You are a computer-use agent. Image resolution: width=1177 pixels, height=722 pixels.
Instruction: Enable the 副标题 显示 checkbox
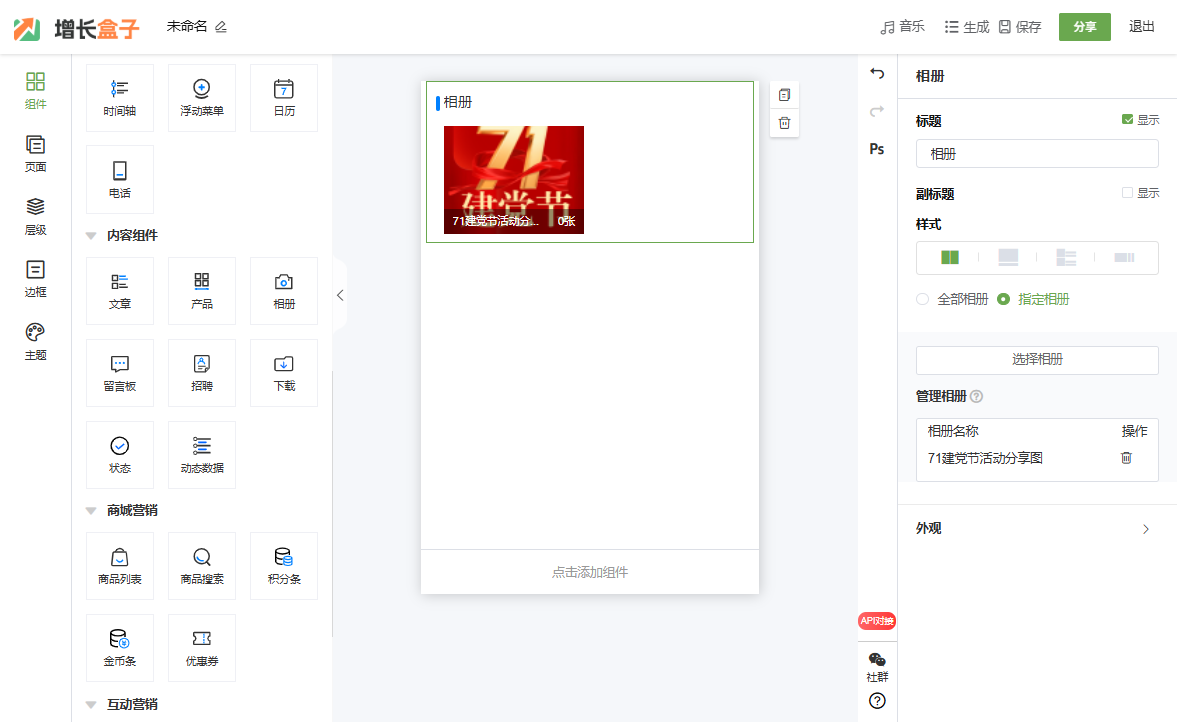click(x=1128, y=193)
